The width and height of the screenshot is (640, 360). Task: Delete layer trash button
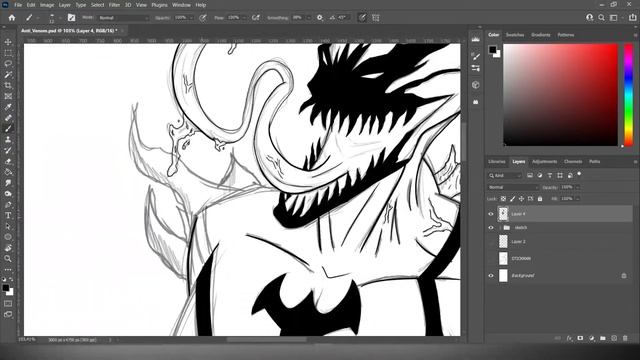(x=625, y=338)
